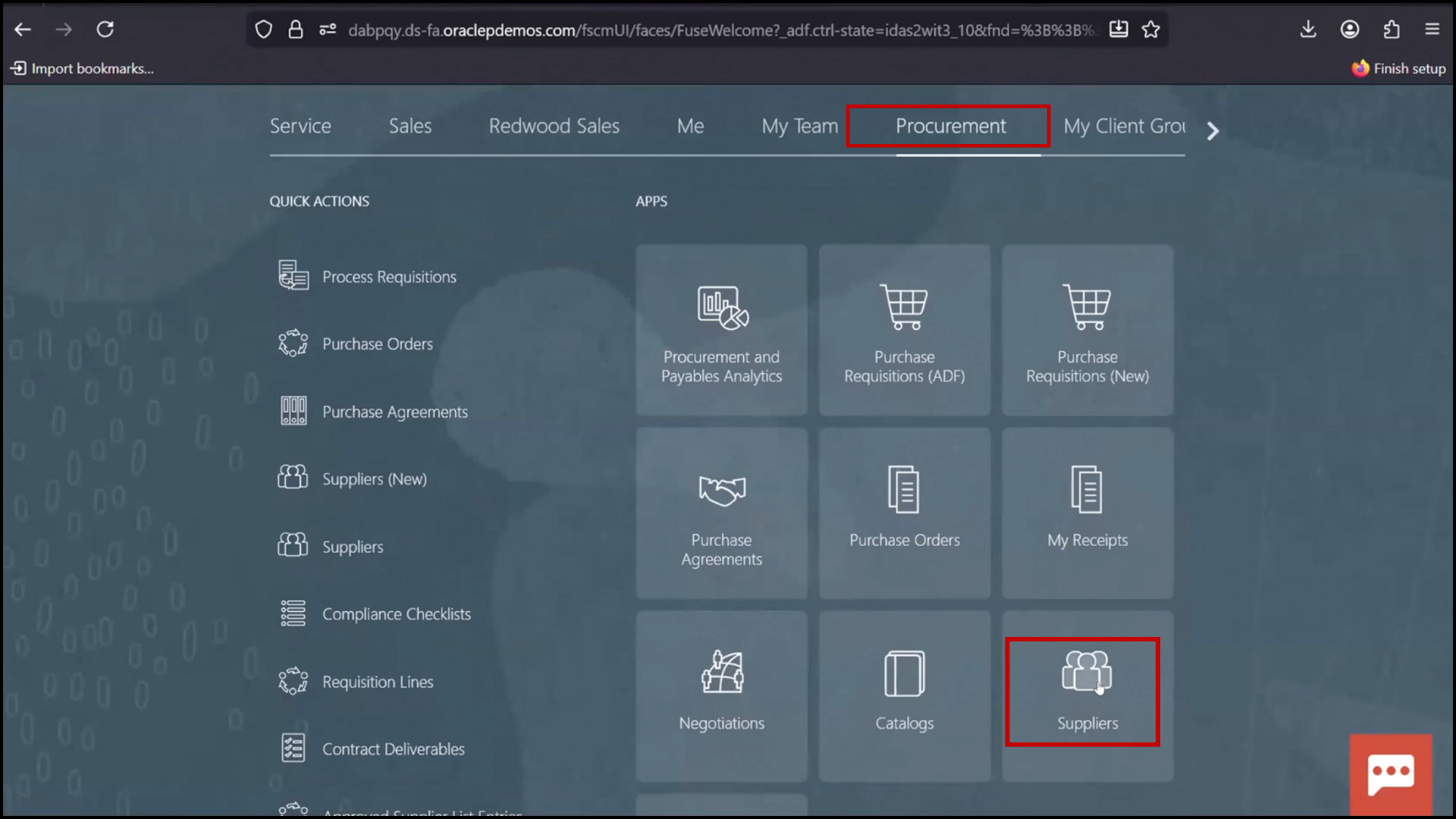Viewport: 1456px width, 819px height.
Task: Click the Finish setup button
Action: click(x=1398, y=68)
